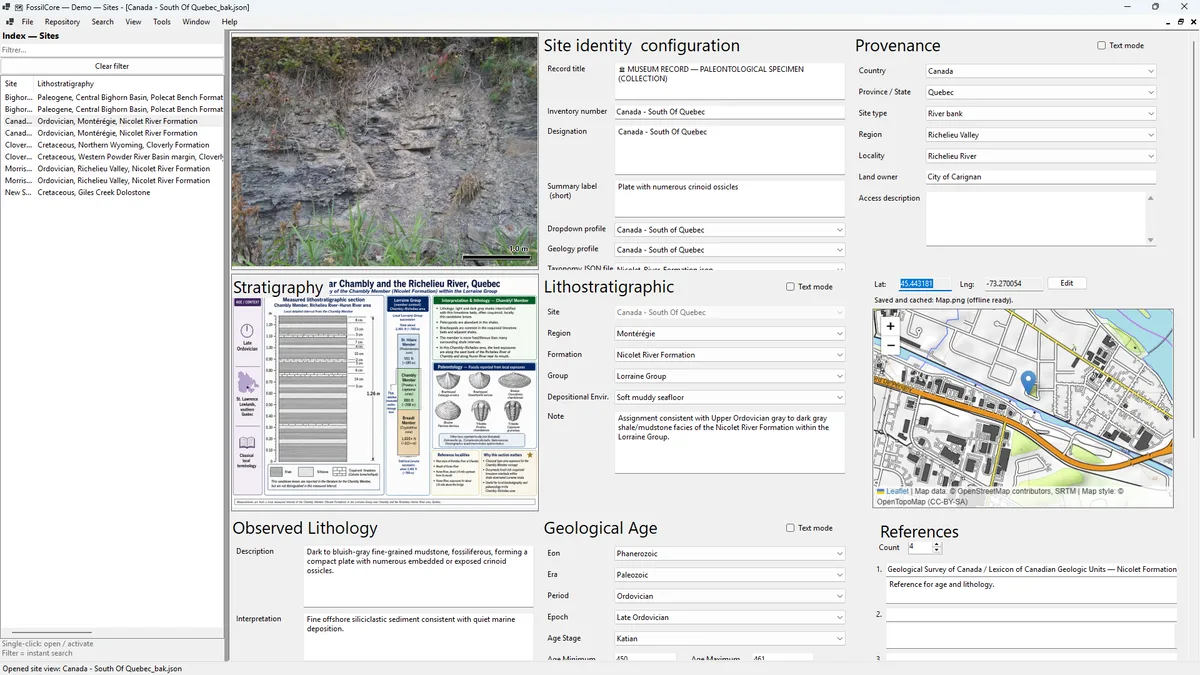Open the outcrop photograph thumbnail
This screenshot has width=1200, height=675.
point(385,152)
